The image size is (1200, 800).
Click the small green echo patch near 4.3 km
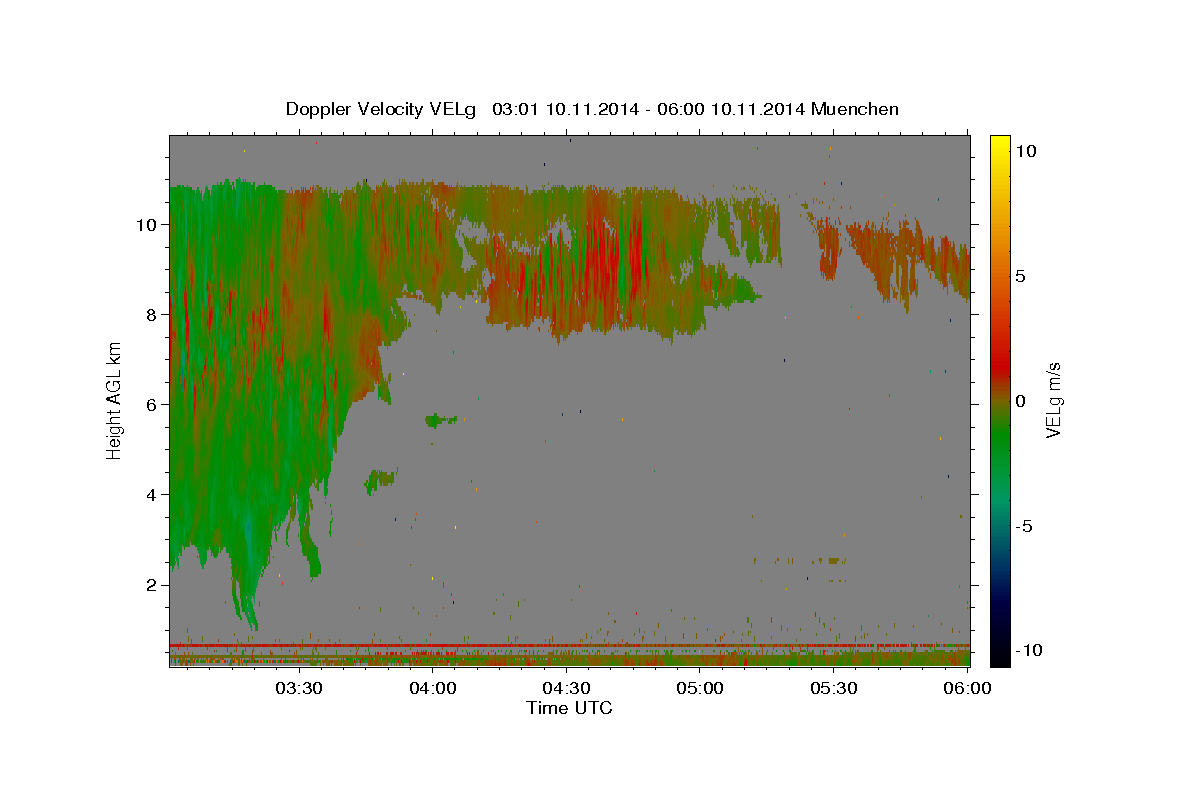pyautogui.click(x=381, y=481)
